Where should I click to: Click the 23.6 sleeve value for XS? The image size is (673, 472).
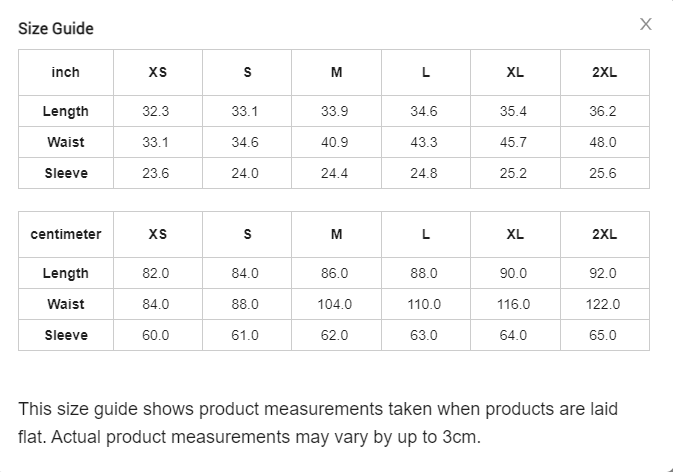[156, 173]
